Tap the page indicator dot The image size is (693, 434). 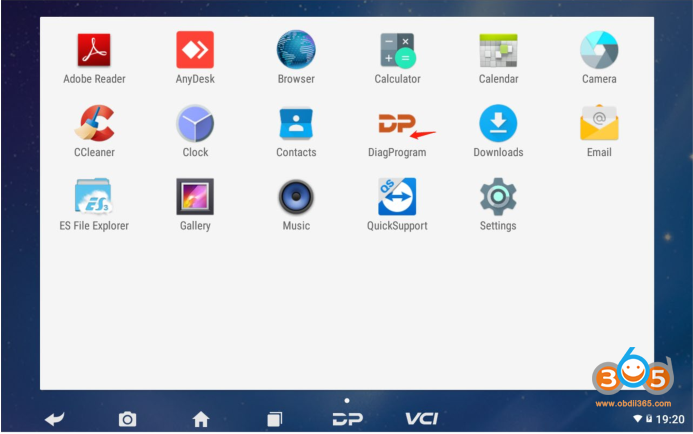[347, 400]
